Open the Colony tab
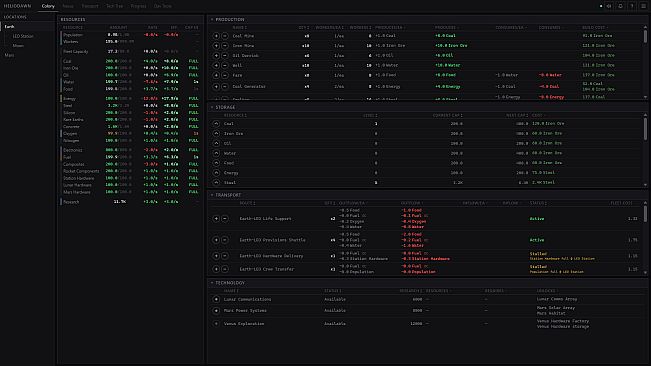This screenshot has width=651, height=366. pos(48,6)
